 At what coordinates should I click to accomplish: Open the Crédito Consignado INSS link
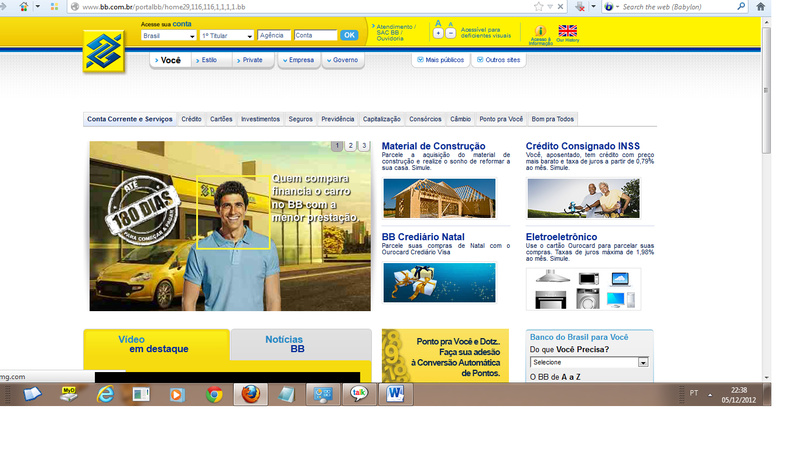point(583,146)
